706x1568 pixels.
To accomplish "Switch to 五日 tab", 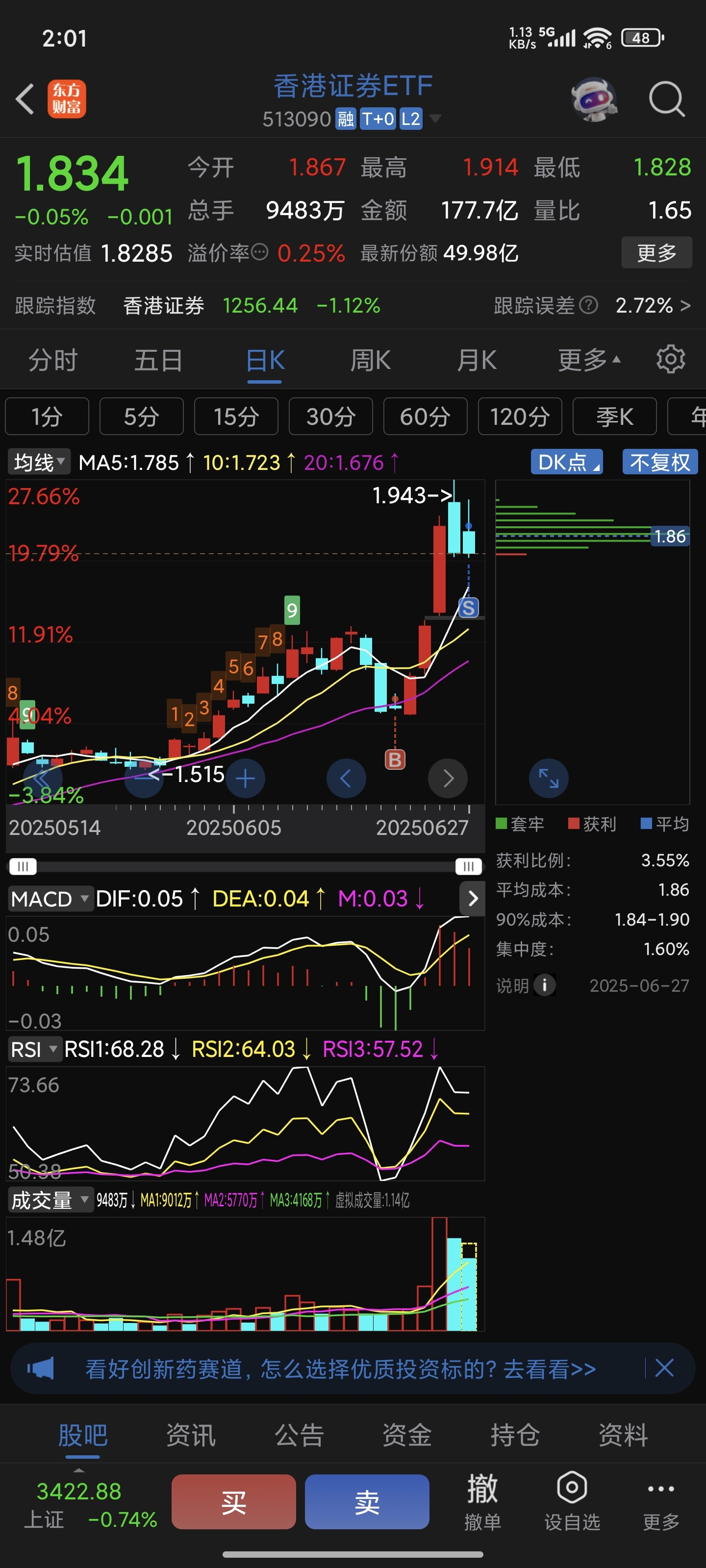I will coord(158,360).
